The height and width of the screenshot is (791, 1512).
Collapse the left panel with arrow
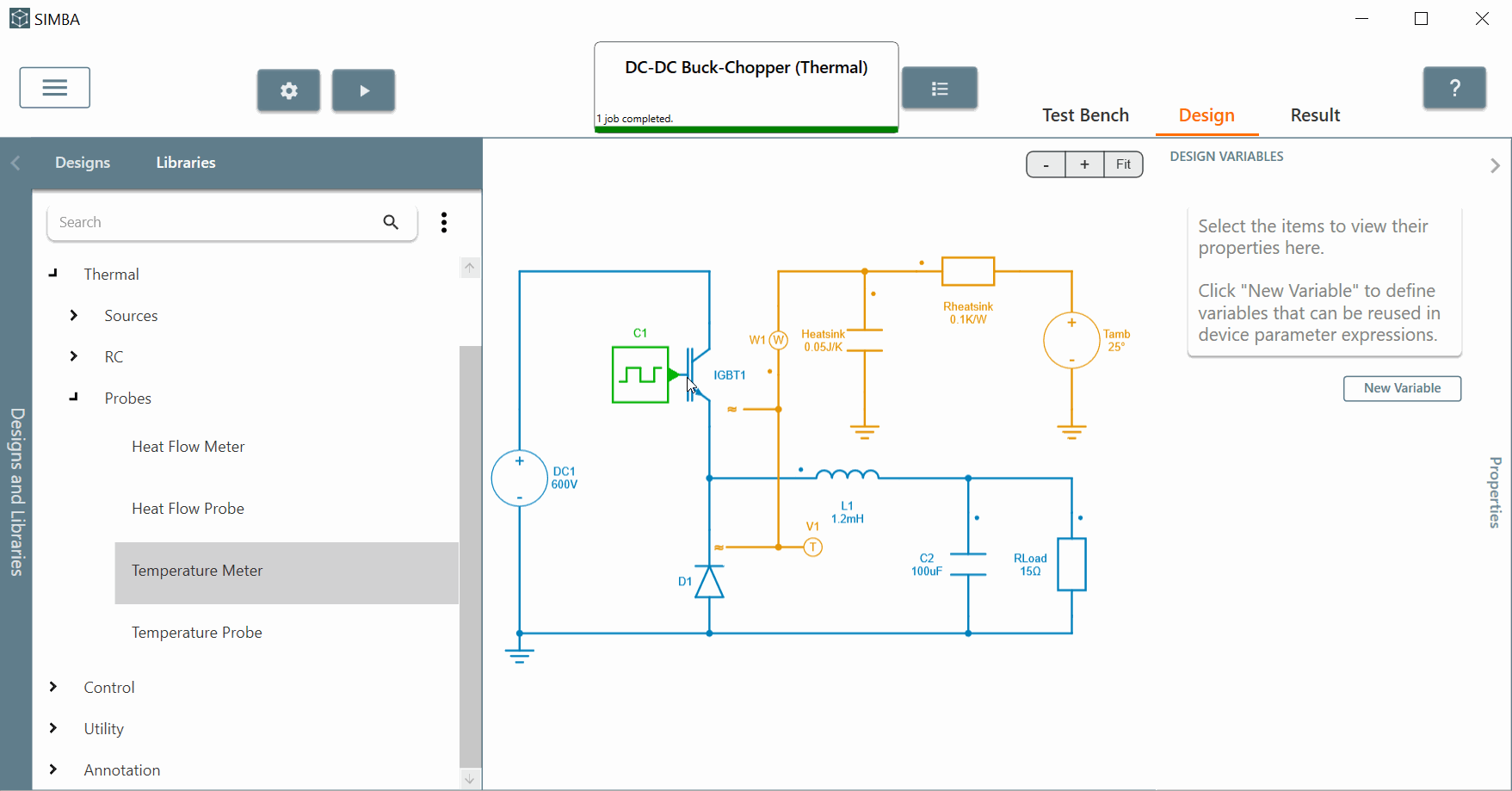pos(15,163)
